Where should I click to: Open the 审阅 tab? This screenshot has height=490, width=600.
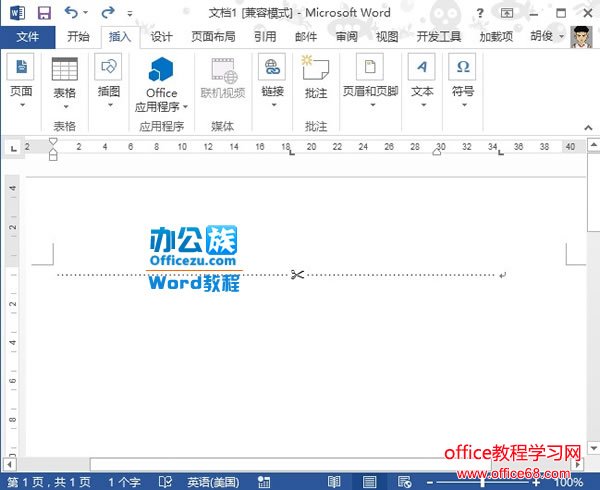347,37
